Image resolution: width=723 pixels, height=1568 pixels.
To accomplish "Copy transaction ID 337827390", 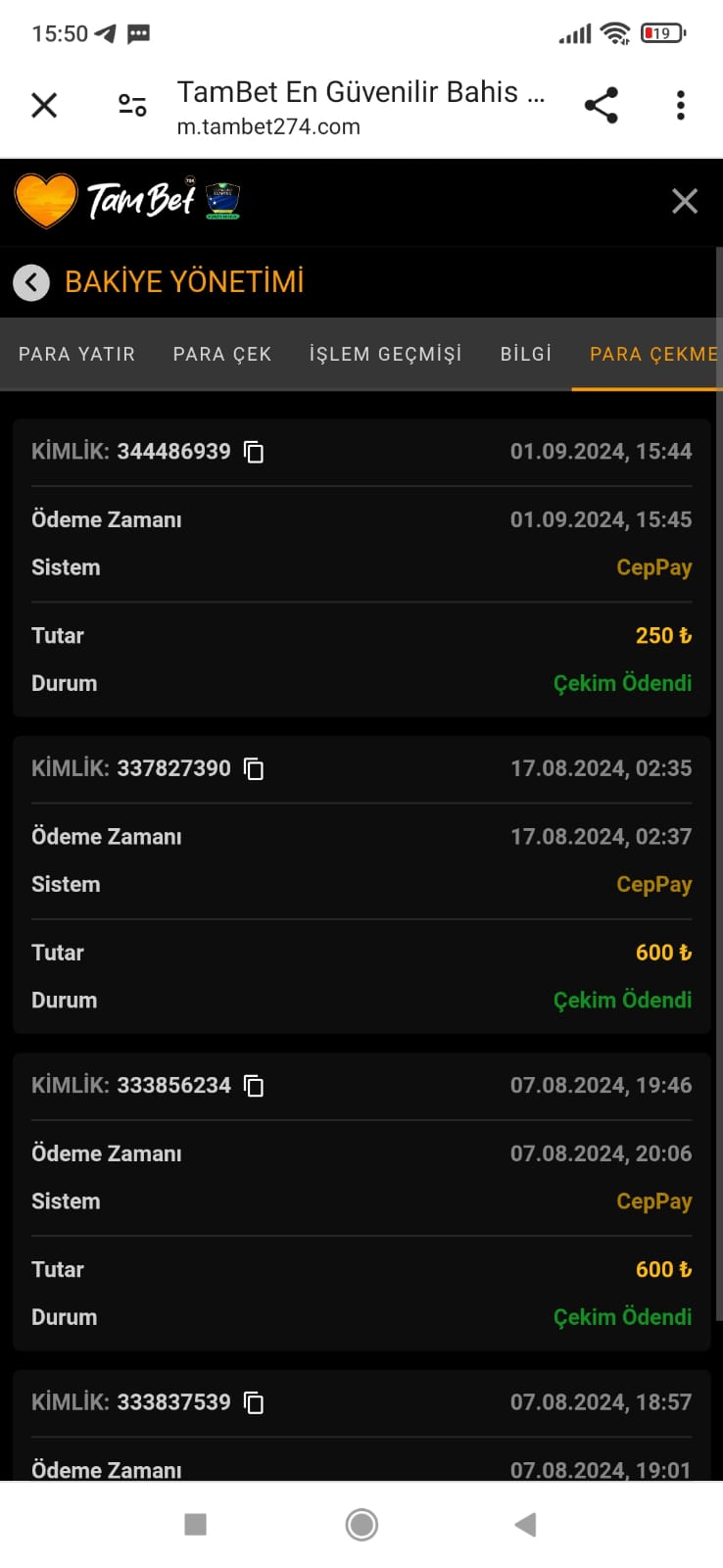I will (x=254, y=769).
